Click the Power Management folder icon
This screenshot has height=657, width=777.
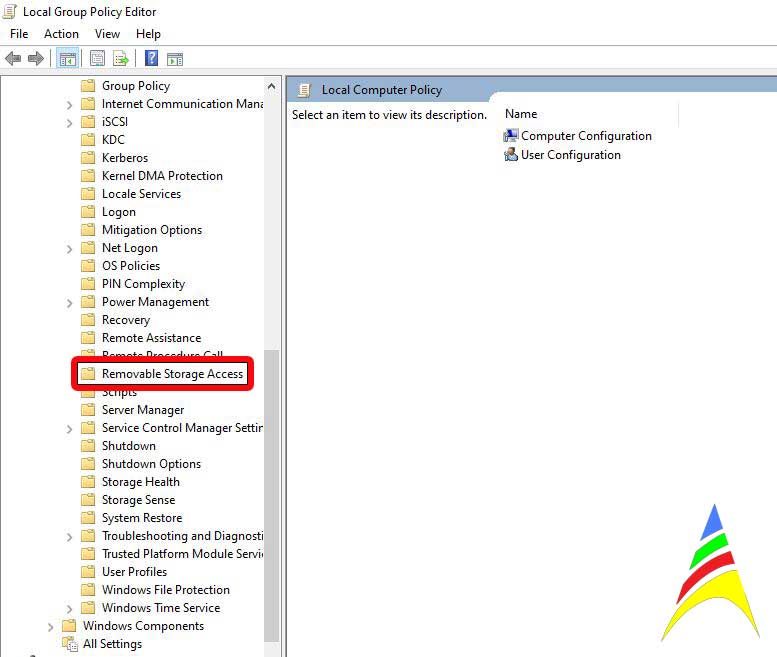(x=88, y=302)
